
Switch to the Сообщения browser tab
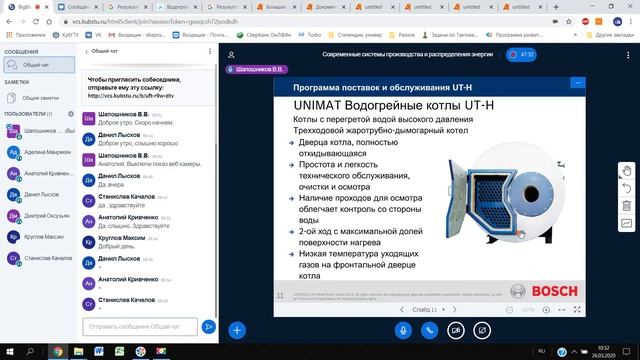coord(77,7)
